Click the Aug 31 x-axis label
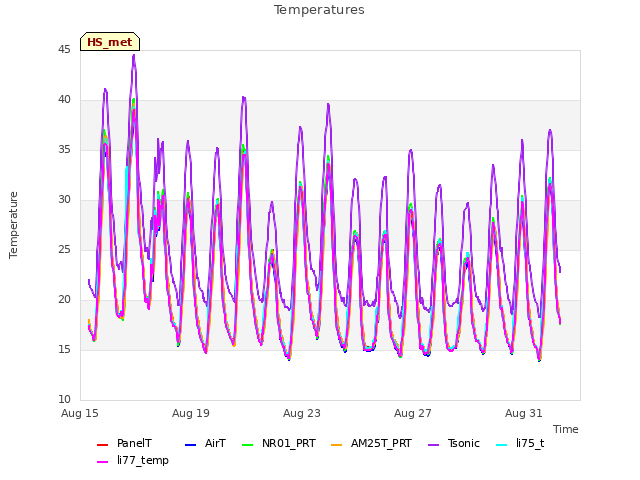Image resolution: width=640 pixels, height=480 pixels. (x=524, y=413)
